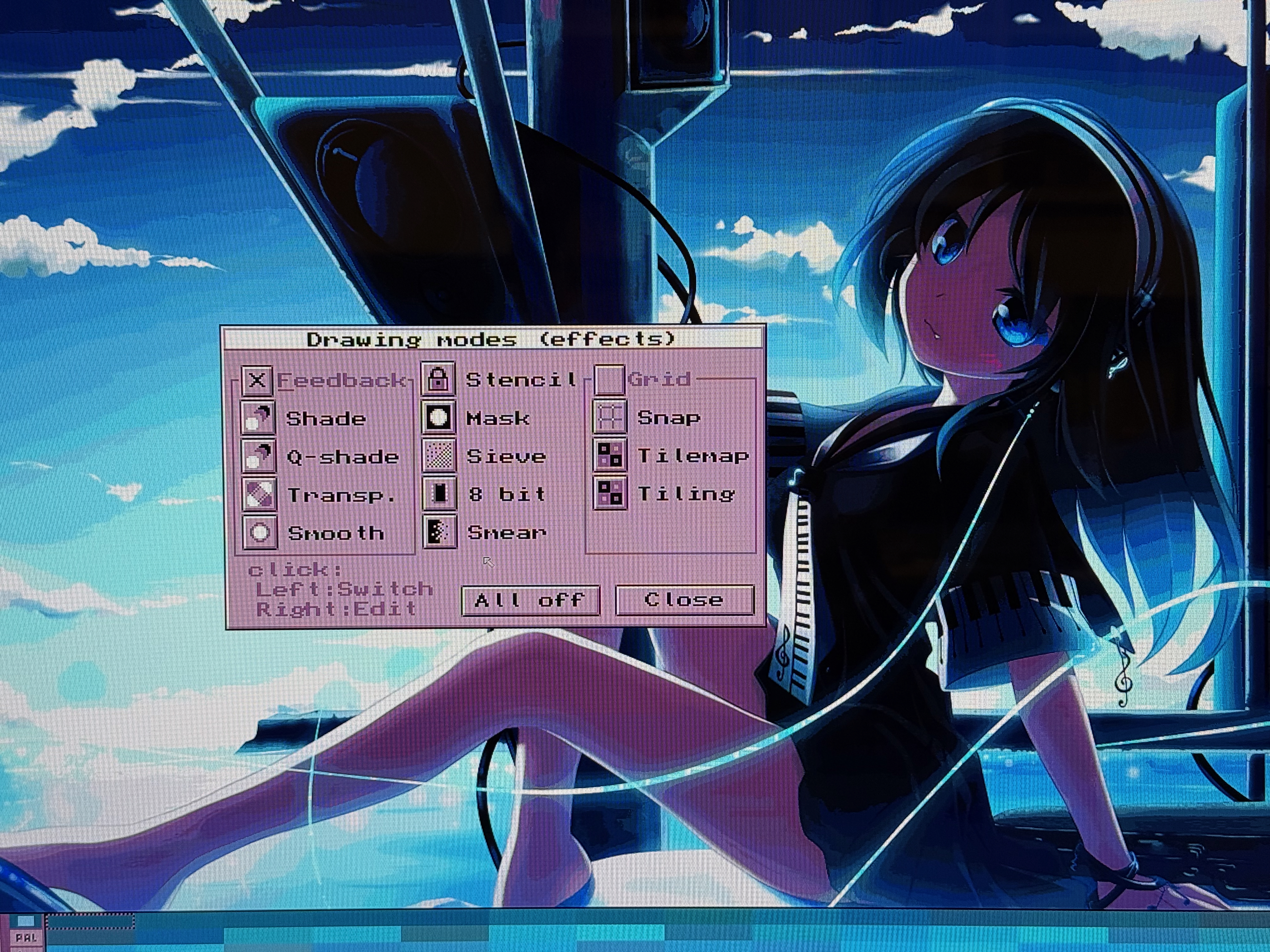Toggle the Shade mode icon

point(258,418)
